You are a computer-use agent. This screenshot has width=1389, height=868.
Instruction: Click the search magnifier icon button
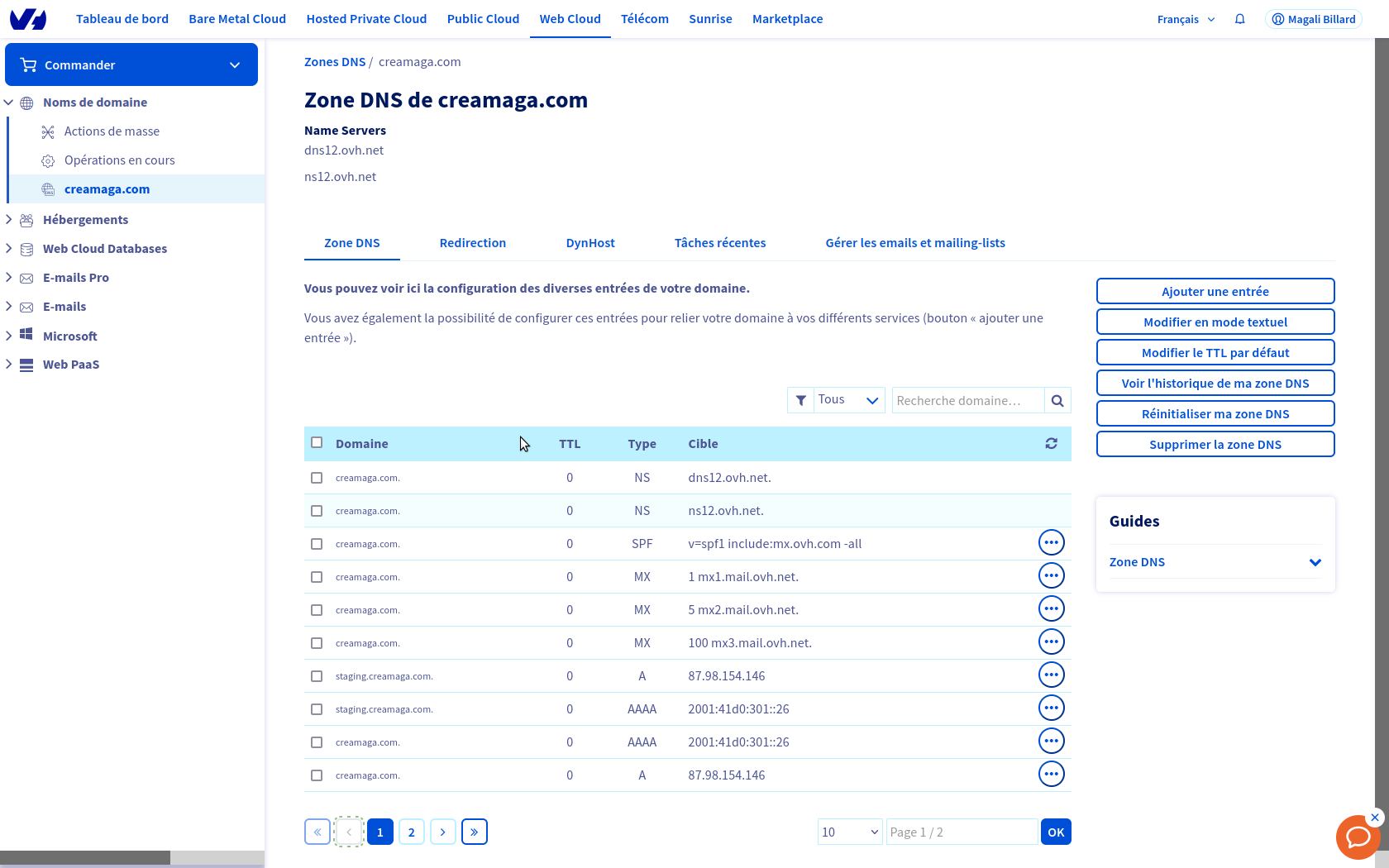[x=1057, y=401]
